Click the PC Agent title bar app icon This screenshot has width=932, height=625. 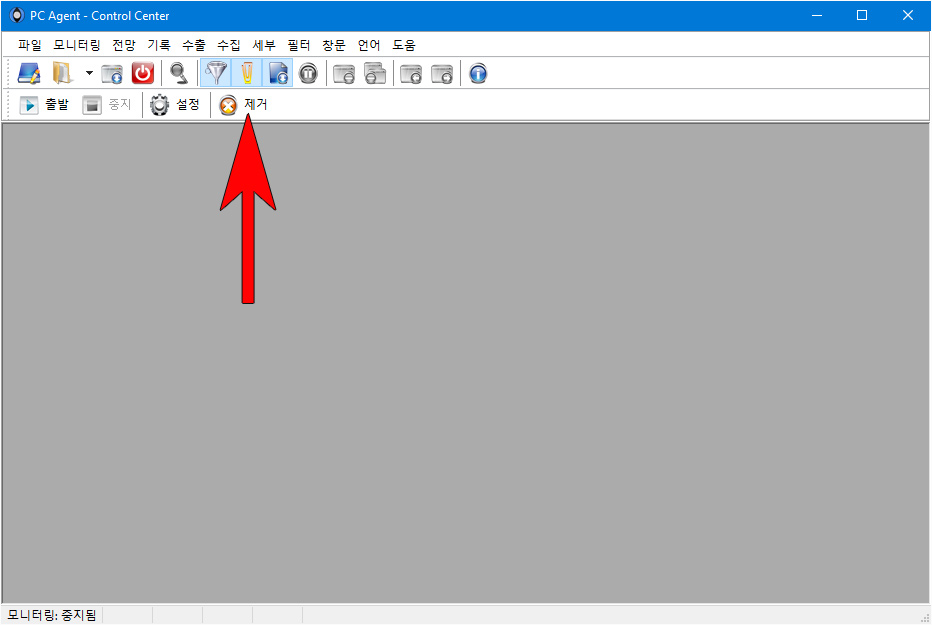tap(17, 15)
